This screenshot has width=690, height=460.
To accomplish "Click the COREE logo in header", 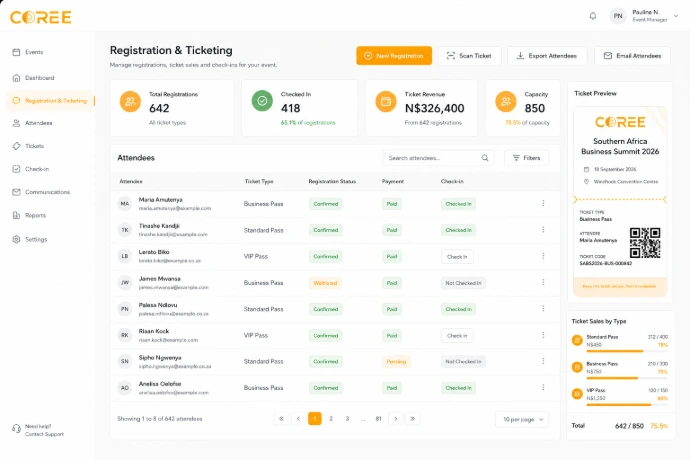I will [x=40, y=17].
